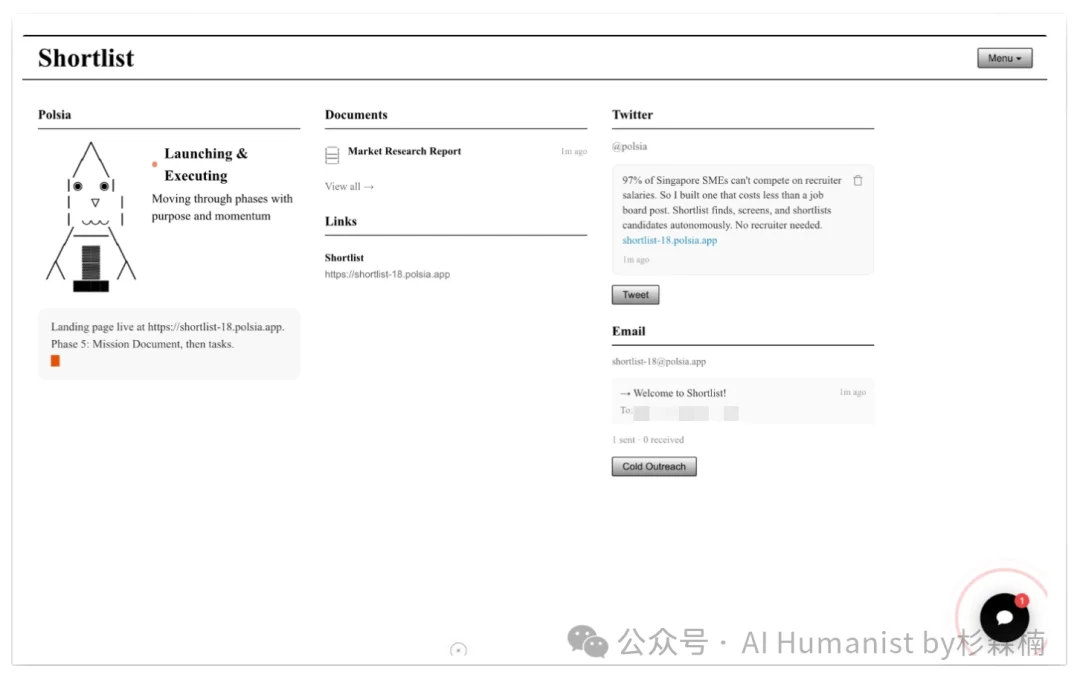Click the Market Research Report document icon
Screen dimensions: 1080x686
[x=332, y=156]
